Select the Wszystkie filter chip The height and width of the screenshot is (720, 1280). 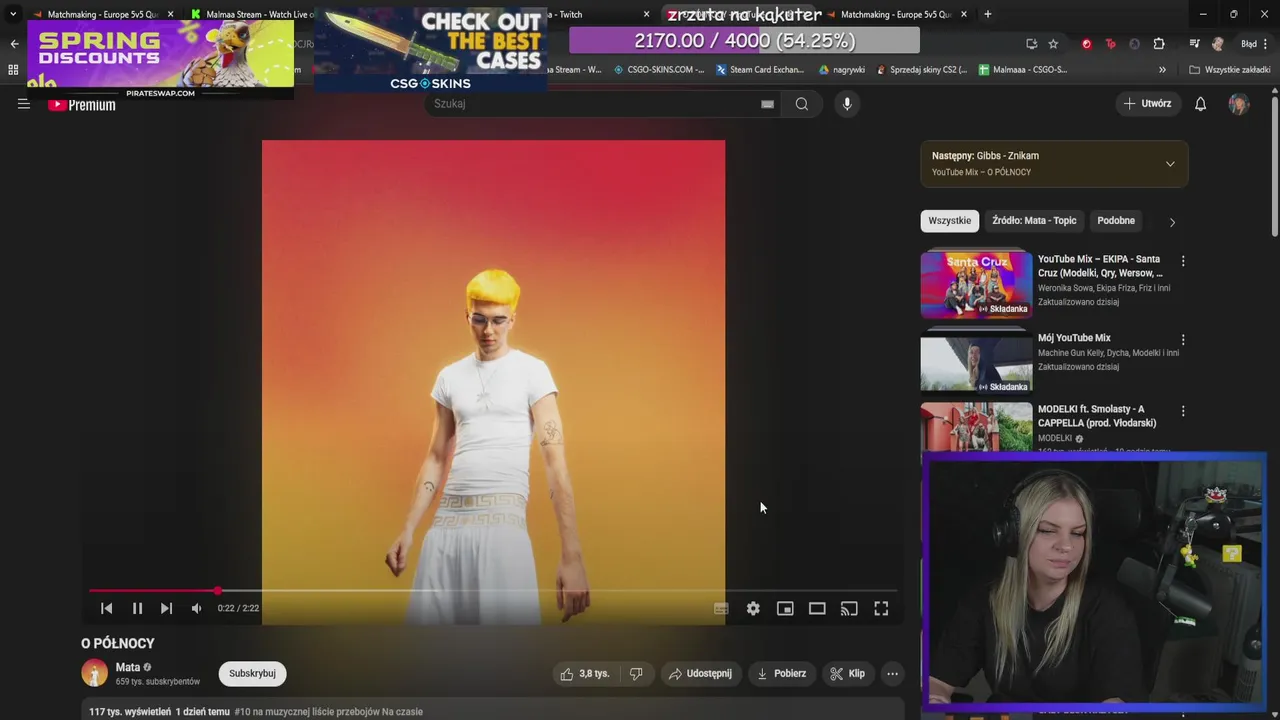click(x=950, y=221)
